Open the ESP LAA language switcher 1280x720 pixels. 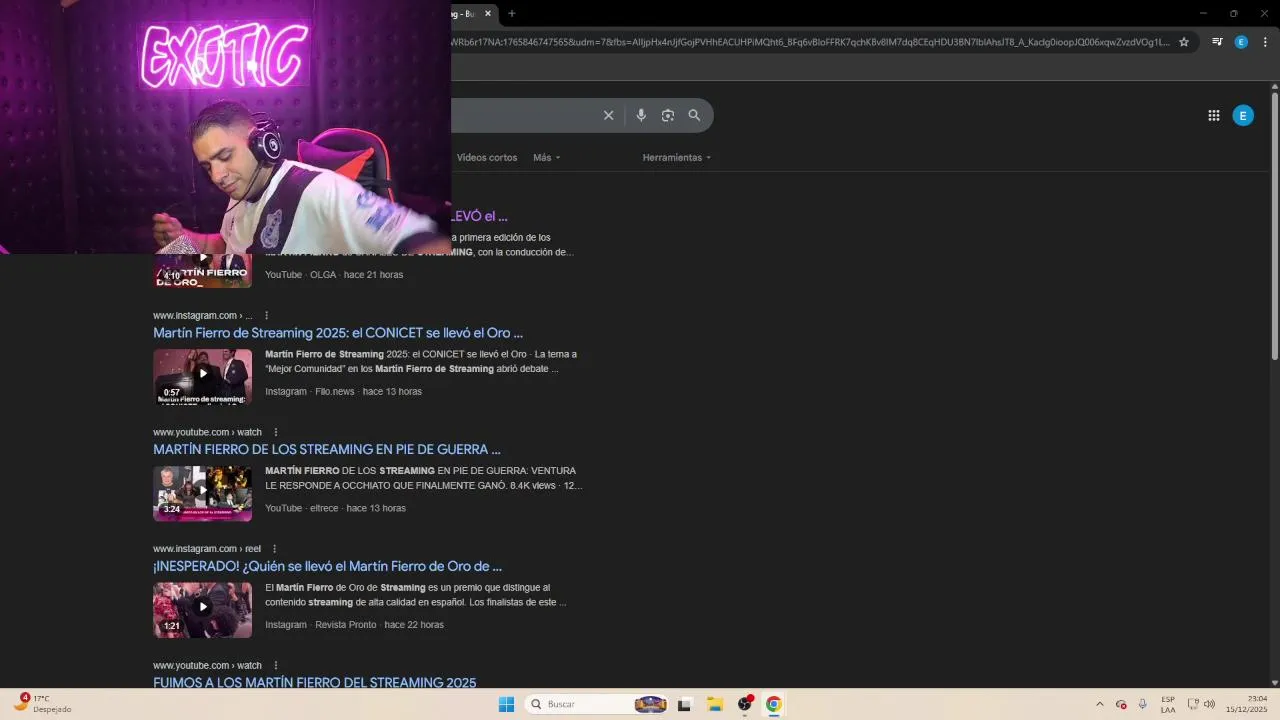tap(1168, 704)
